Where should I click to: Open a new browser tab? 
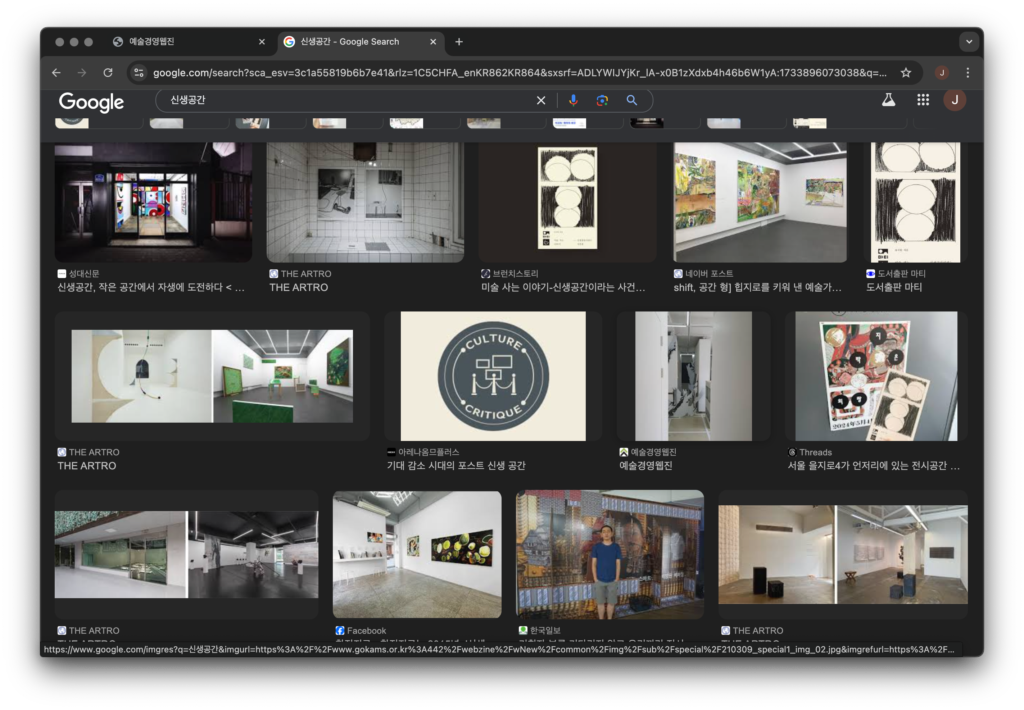(459, 42)
